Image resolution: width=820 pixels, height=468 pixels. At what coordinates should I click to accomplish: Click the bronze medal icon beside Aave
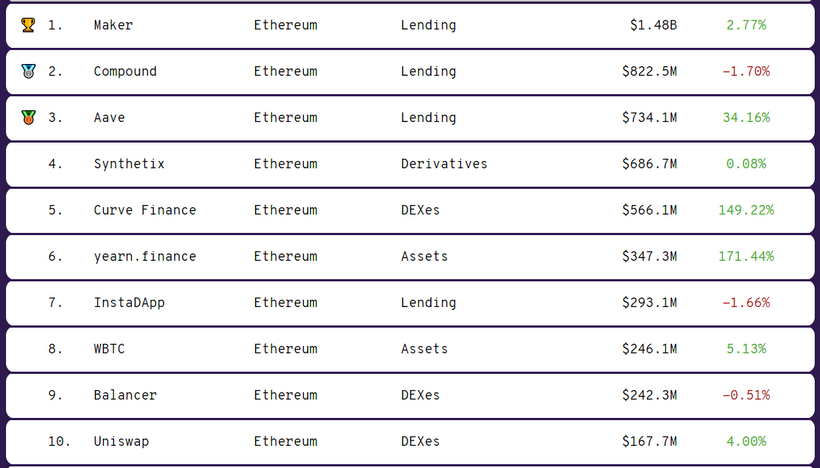(28, 117)
